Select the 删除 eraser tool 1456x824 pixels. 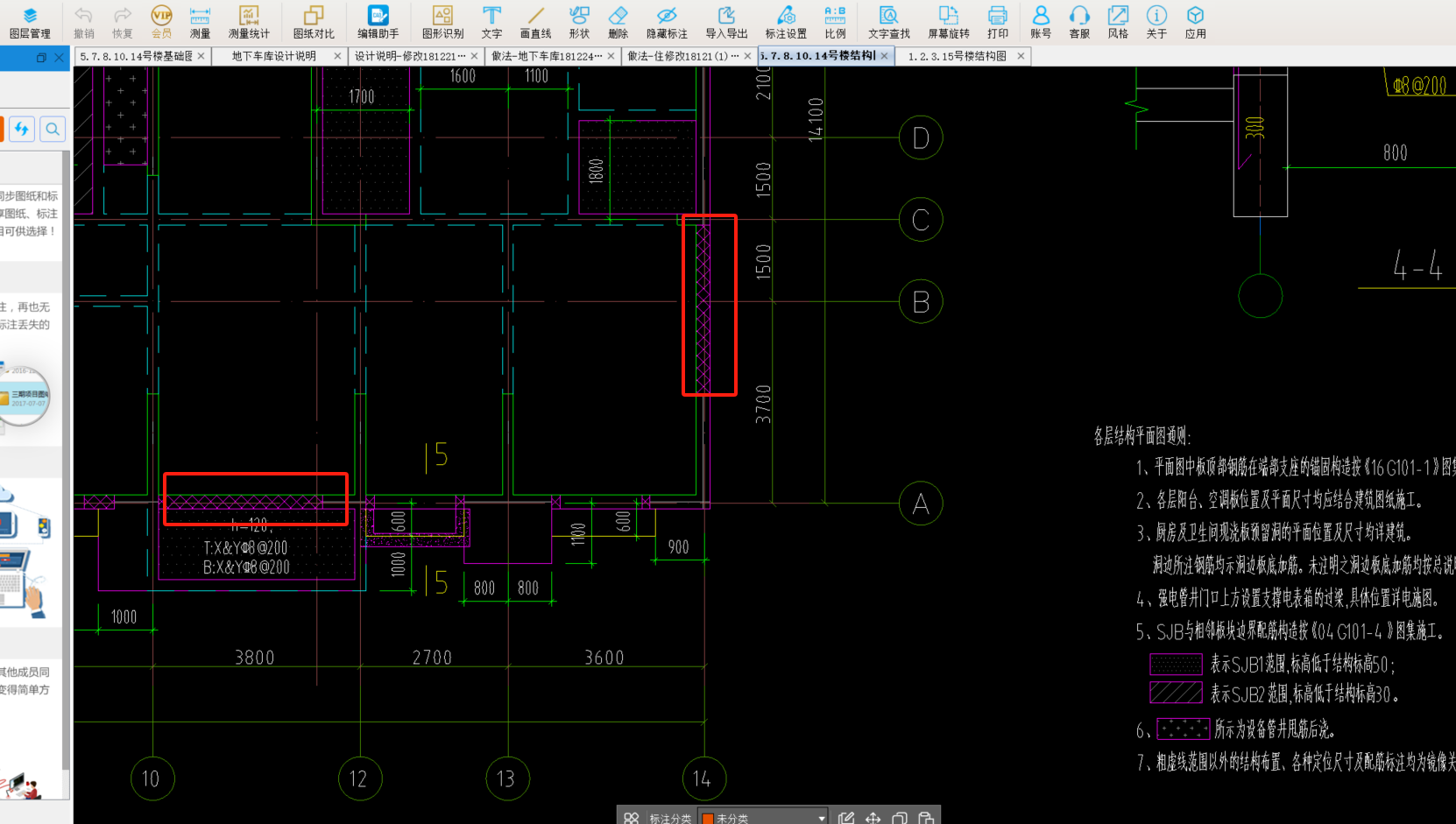pos(618,23)
